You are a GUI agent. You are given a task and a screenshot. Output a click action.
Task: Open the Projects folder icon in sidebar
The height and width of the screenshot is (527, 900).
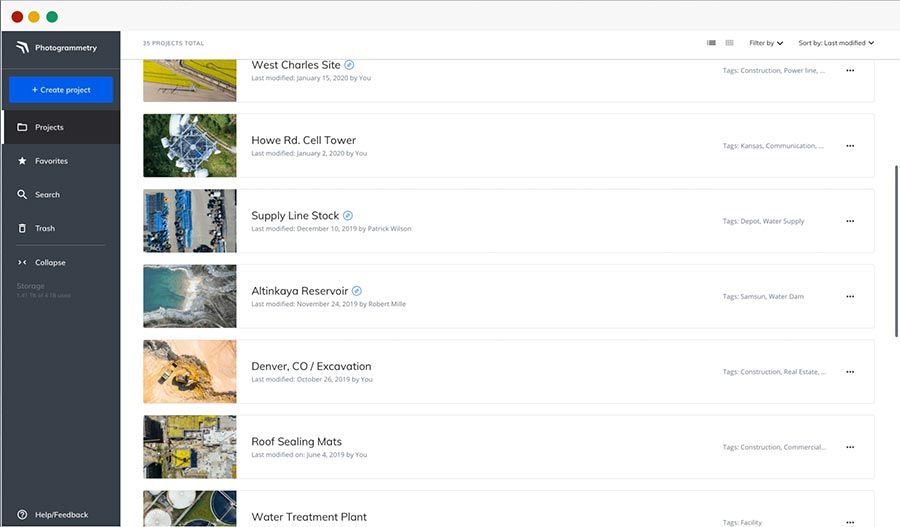pos(22,127)
